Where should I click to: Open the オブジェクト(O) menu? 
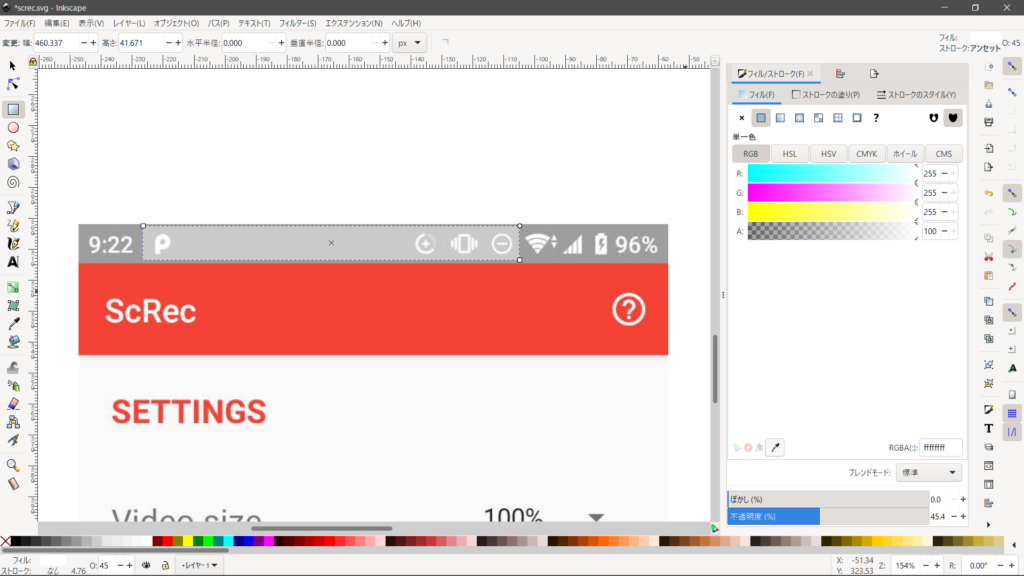pyautogui.click(x=176, y=24)
